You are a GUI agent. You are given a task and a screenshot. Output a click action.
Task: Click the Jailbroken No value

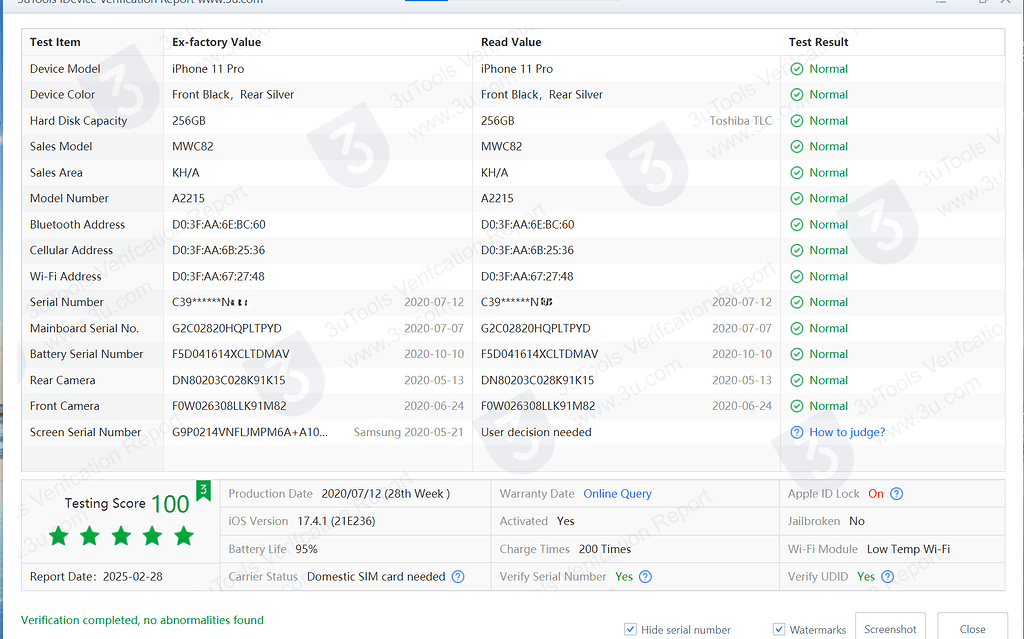857,521
